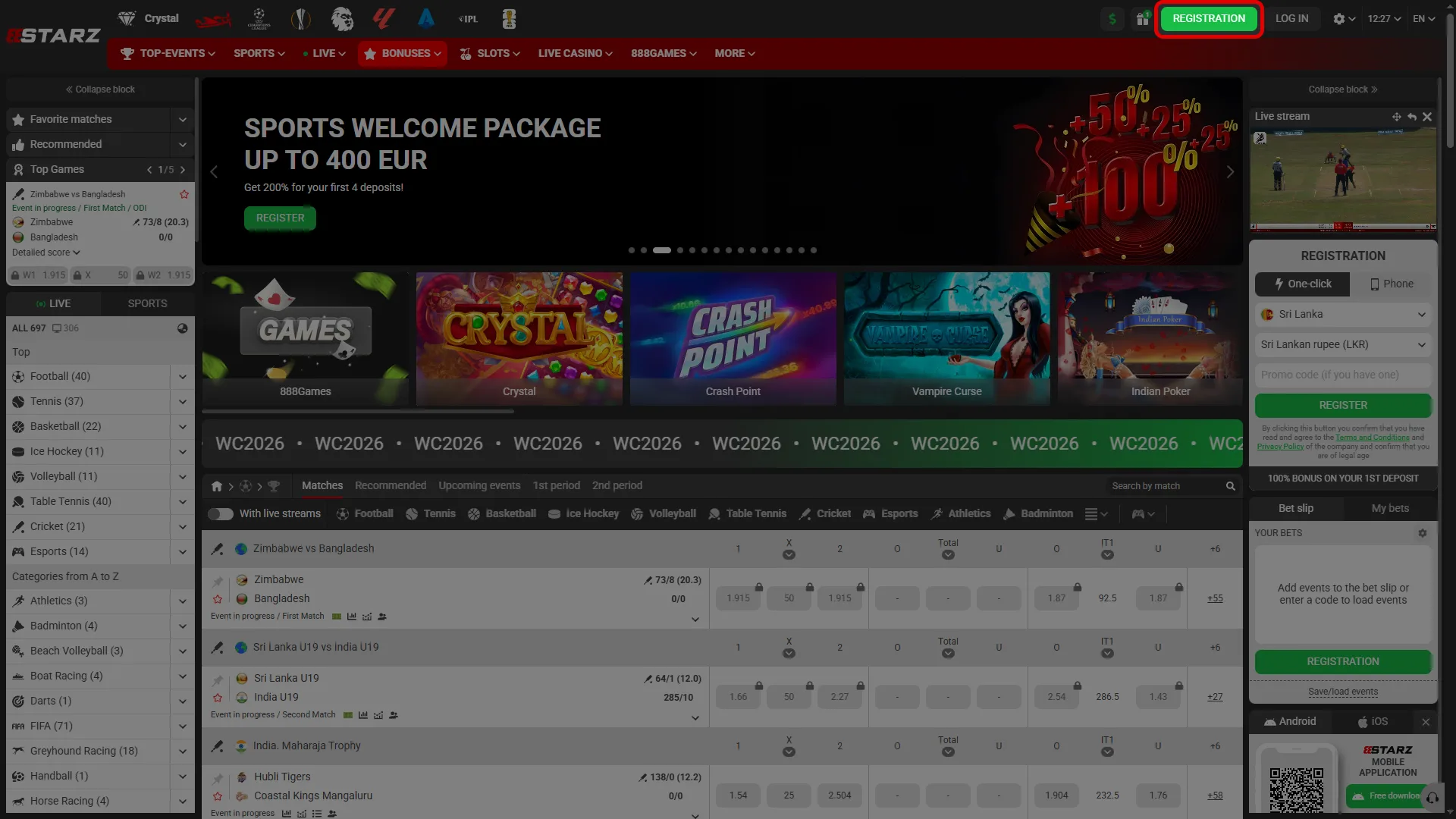The height and width of the screenshot is (819, 1456).
Task: Open the SLOTS menu
Action: (490, 54)
